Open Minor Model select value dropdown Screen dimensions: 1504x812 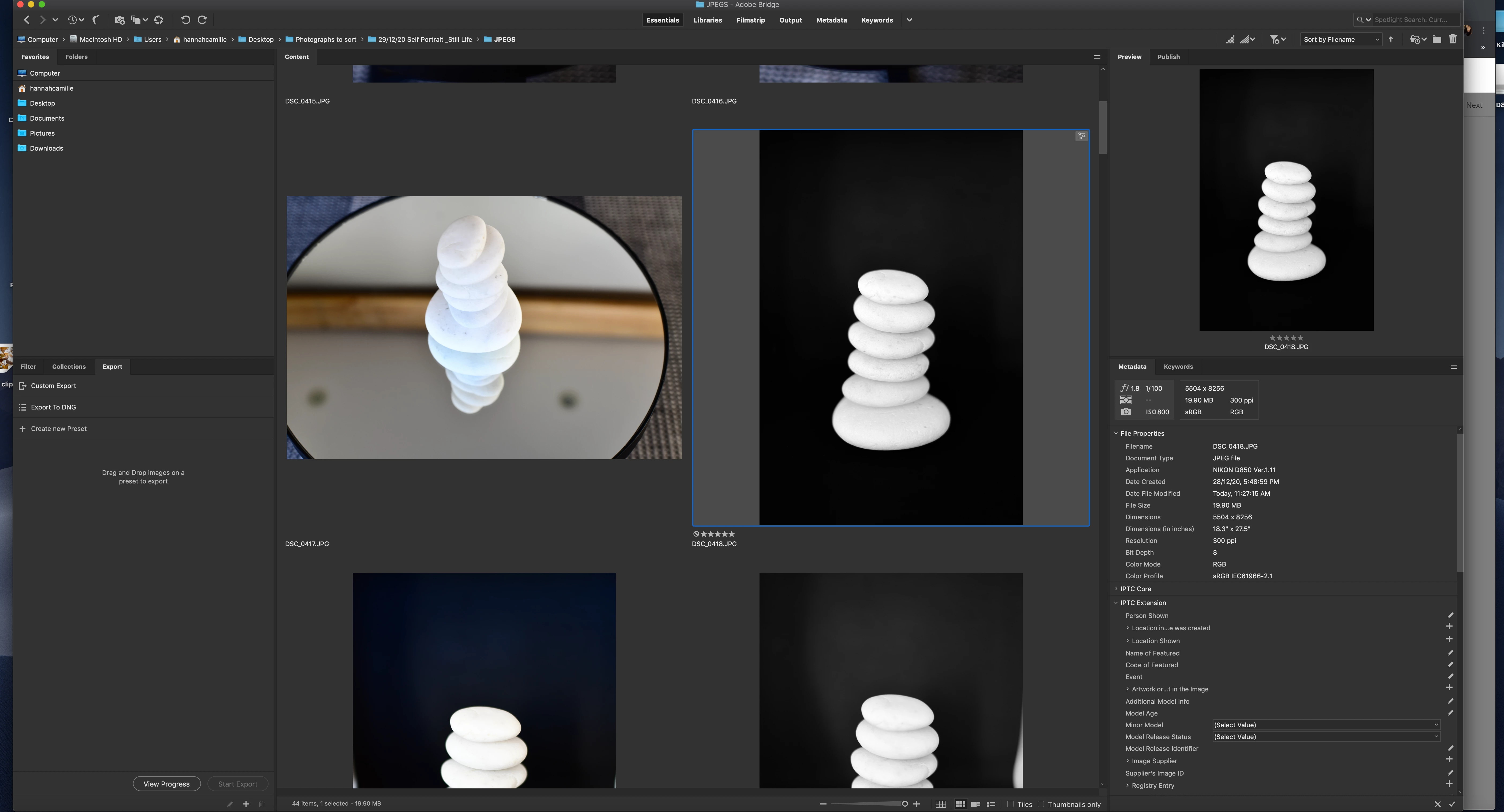1325,724
